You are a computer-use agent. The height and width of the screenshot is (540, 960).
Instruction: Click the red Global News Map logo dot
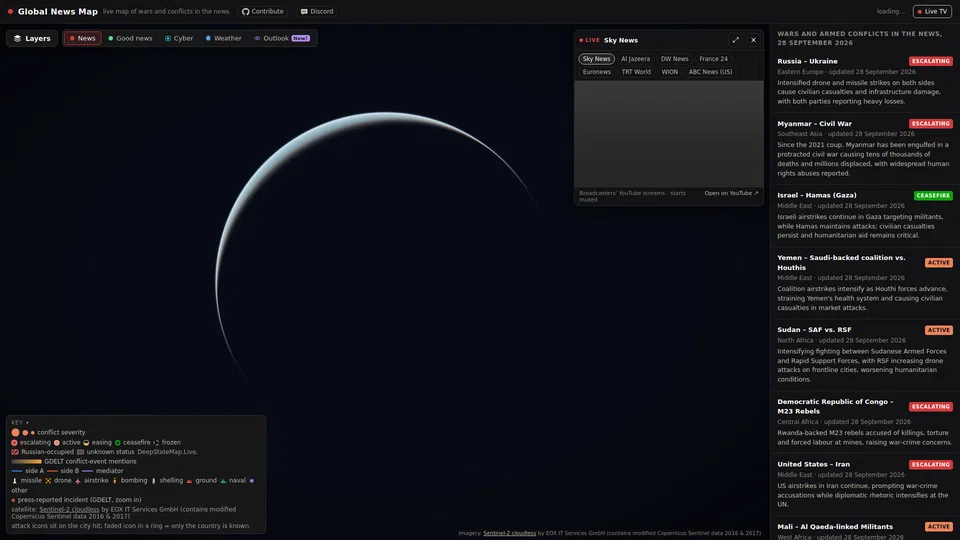[x=10, y=11]
